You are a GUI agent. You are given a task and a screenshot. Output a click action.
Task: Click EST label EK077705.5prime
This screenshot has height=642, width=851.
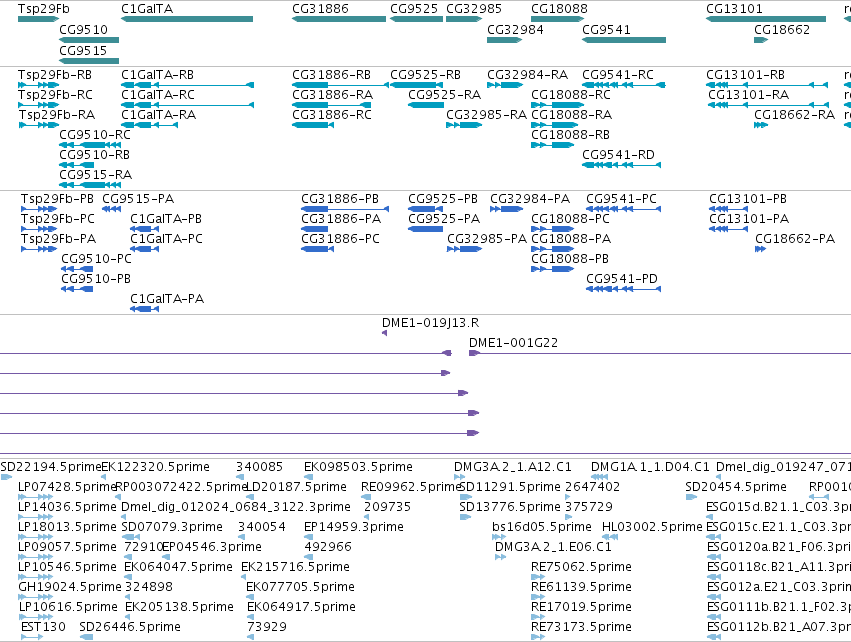tap(301, 587)
